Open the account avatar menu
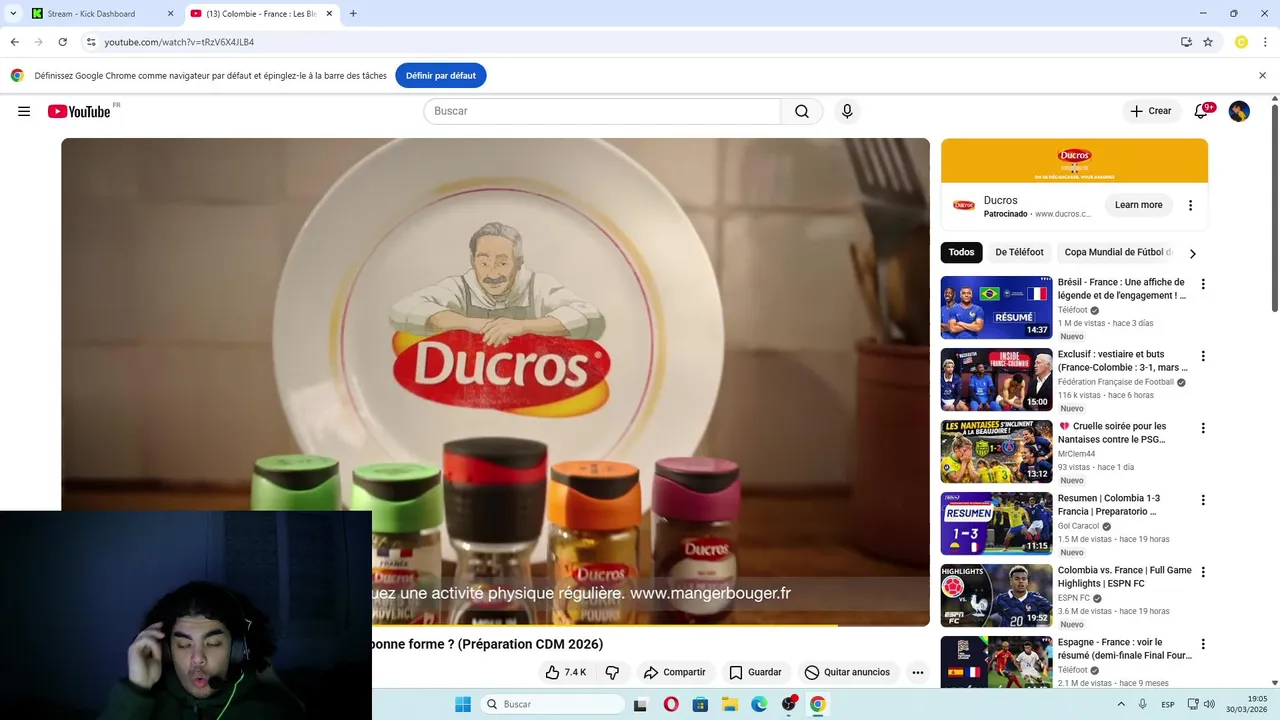Viewport: 1280px width, 720px height. click(x=1239, y=111)
